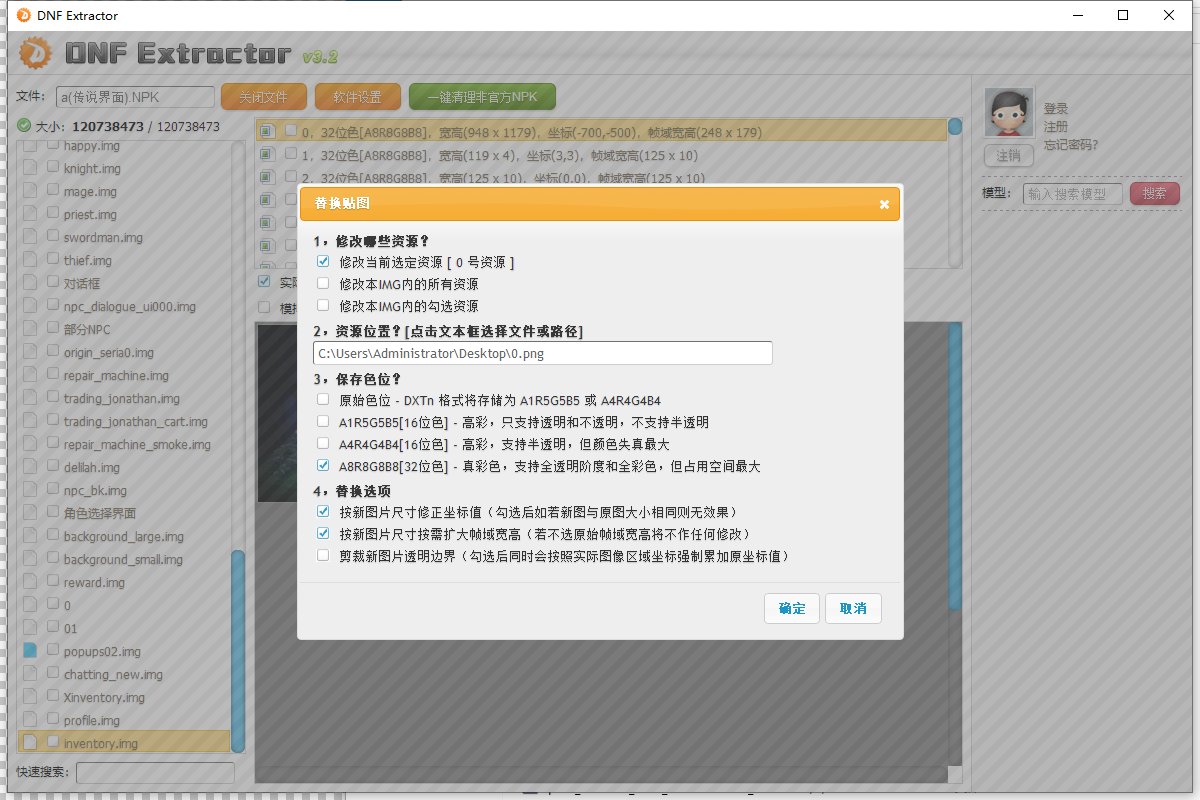Click the file icon next to origin_seria0.img
The height and width of the screenshot is (800, 1200).
point(30,352)
